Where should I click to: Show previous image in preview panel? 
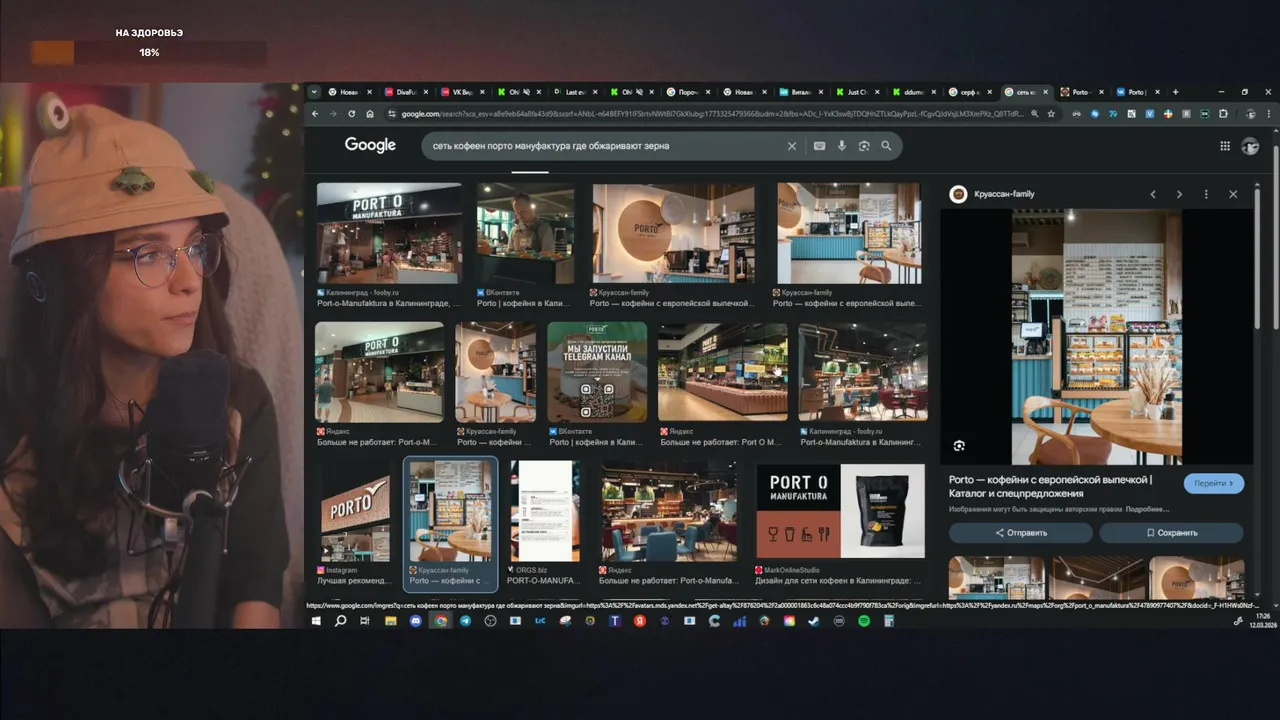pos(1153,194)
